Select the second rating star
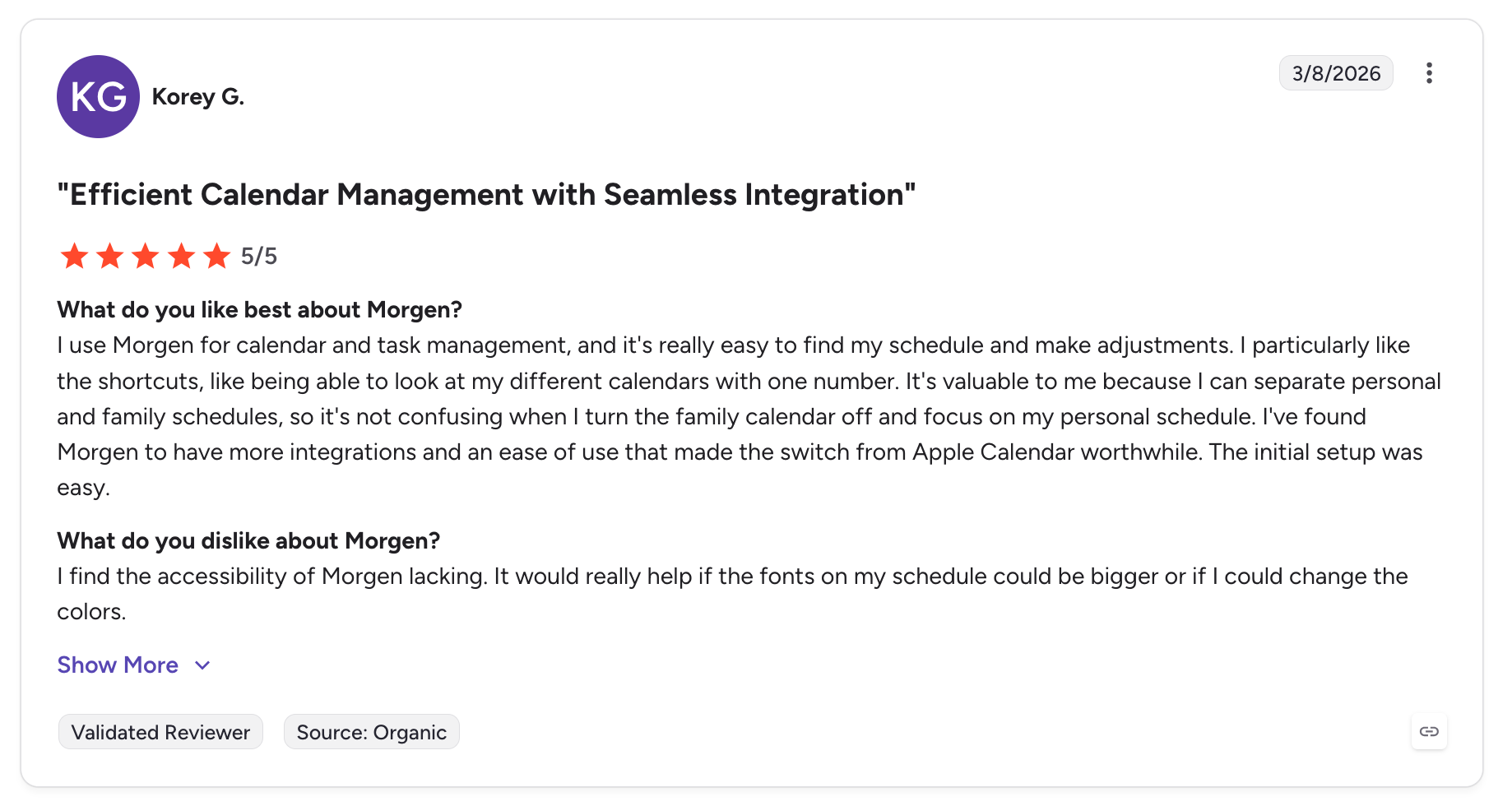Screen dimensions: 1512x806 point(109,256)
